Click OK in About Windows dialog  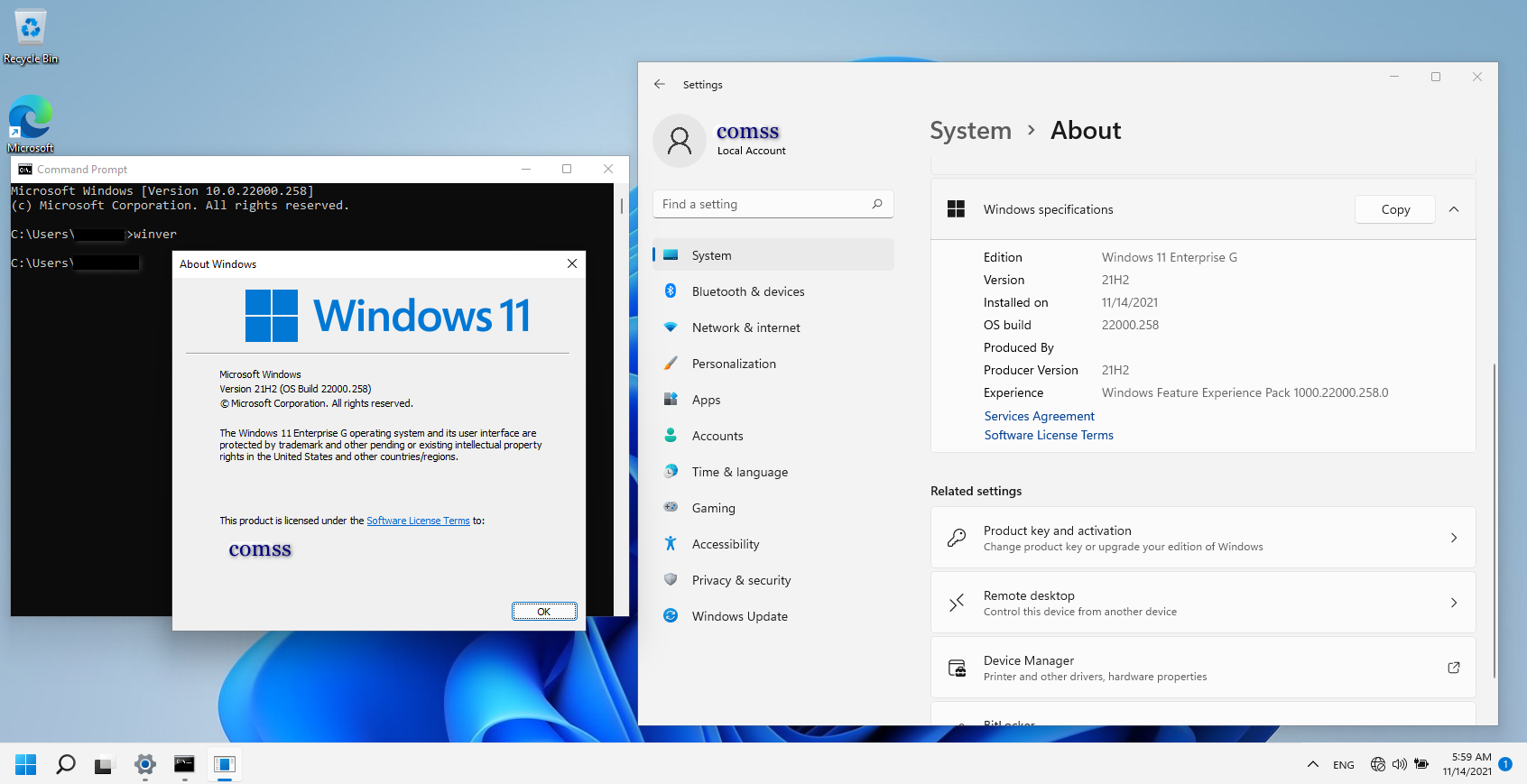coord(544,612)
